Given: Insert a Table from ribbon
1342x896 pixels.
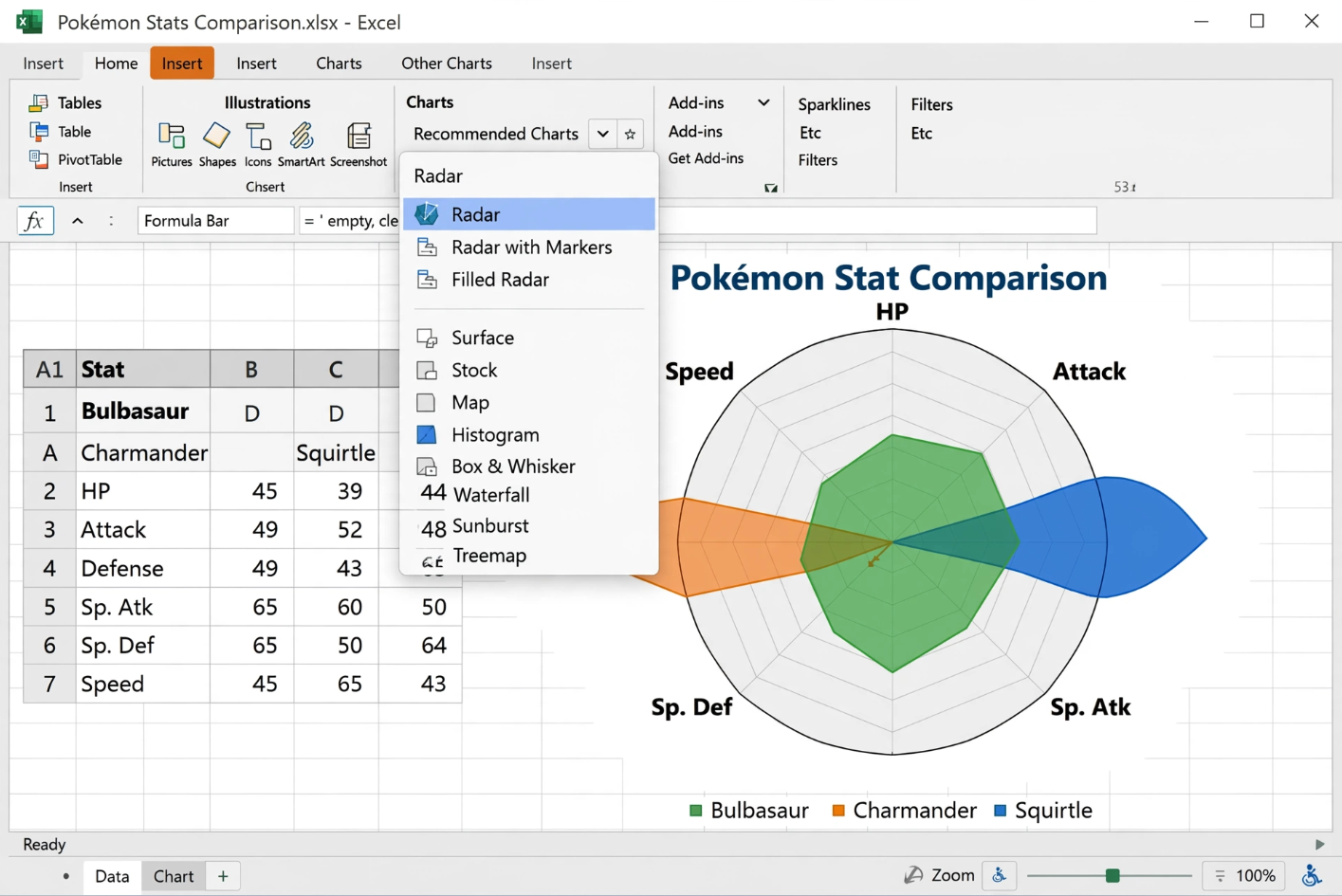Looking at the screenshot, I should (61, 132).
